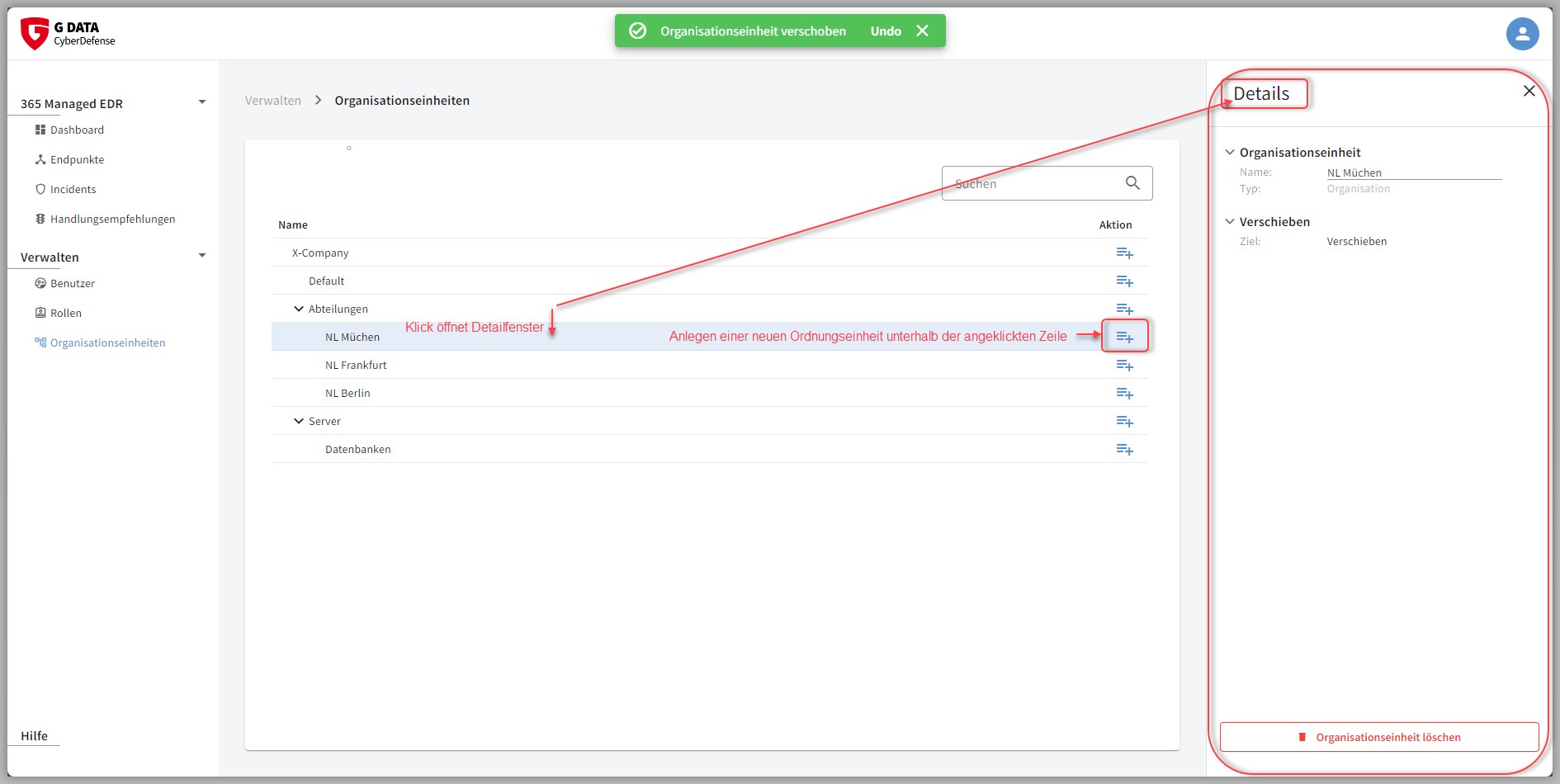Open Endpunkte in the sidebar
This screenshot has height=784, width=1560.
[77, 159]
